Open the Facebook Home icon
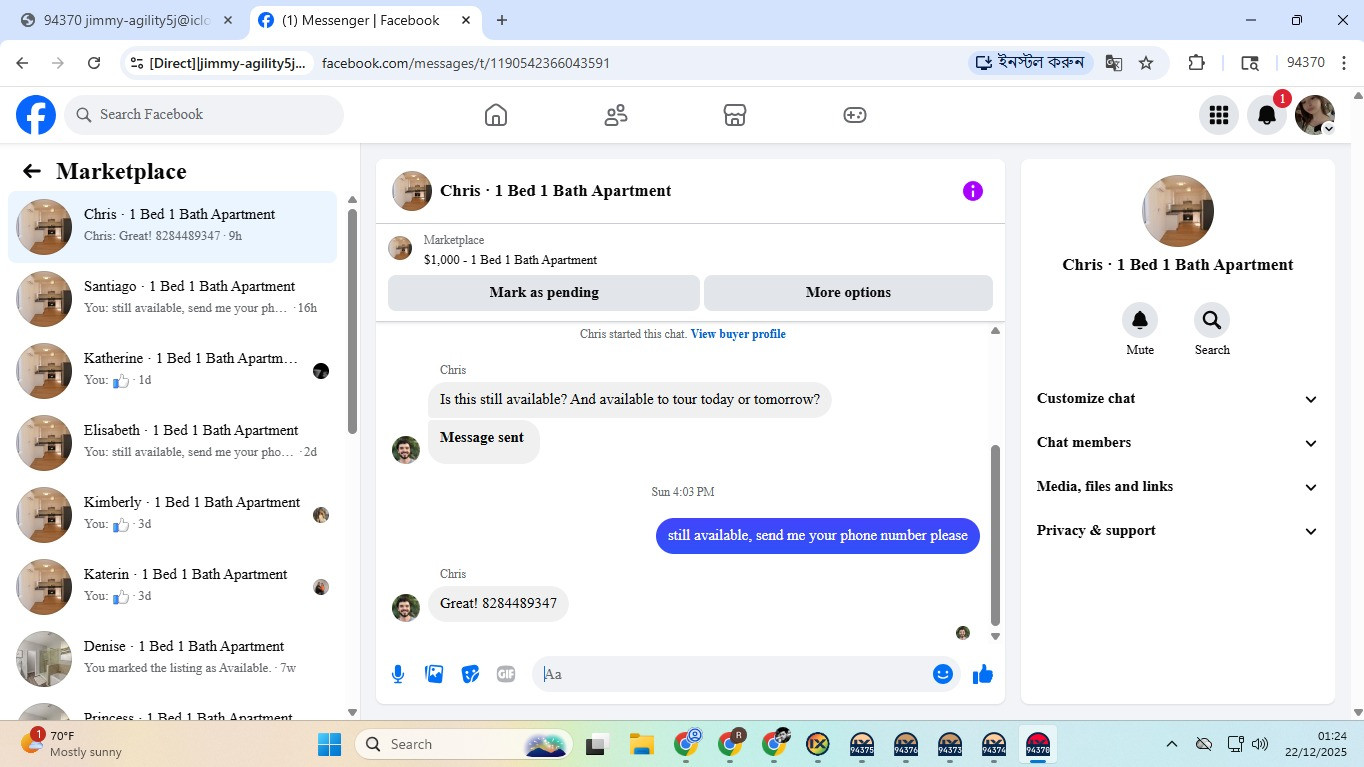The height and width of the screenshot is (767, 1364). pos(496,115)
